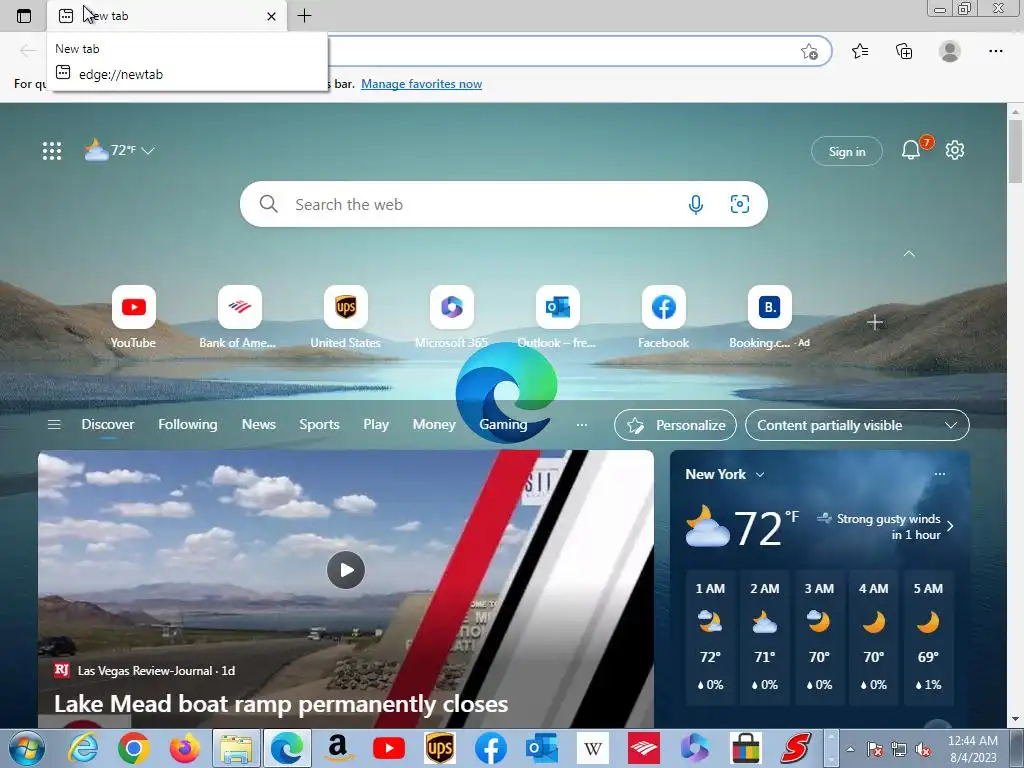The image size is (1024, 768).
Task: Close the New tab tab
Action: point(272,16)
